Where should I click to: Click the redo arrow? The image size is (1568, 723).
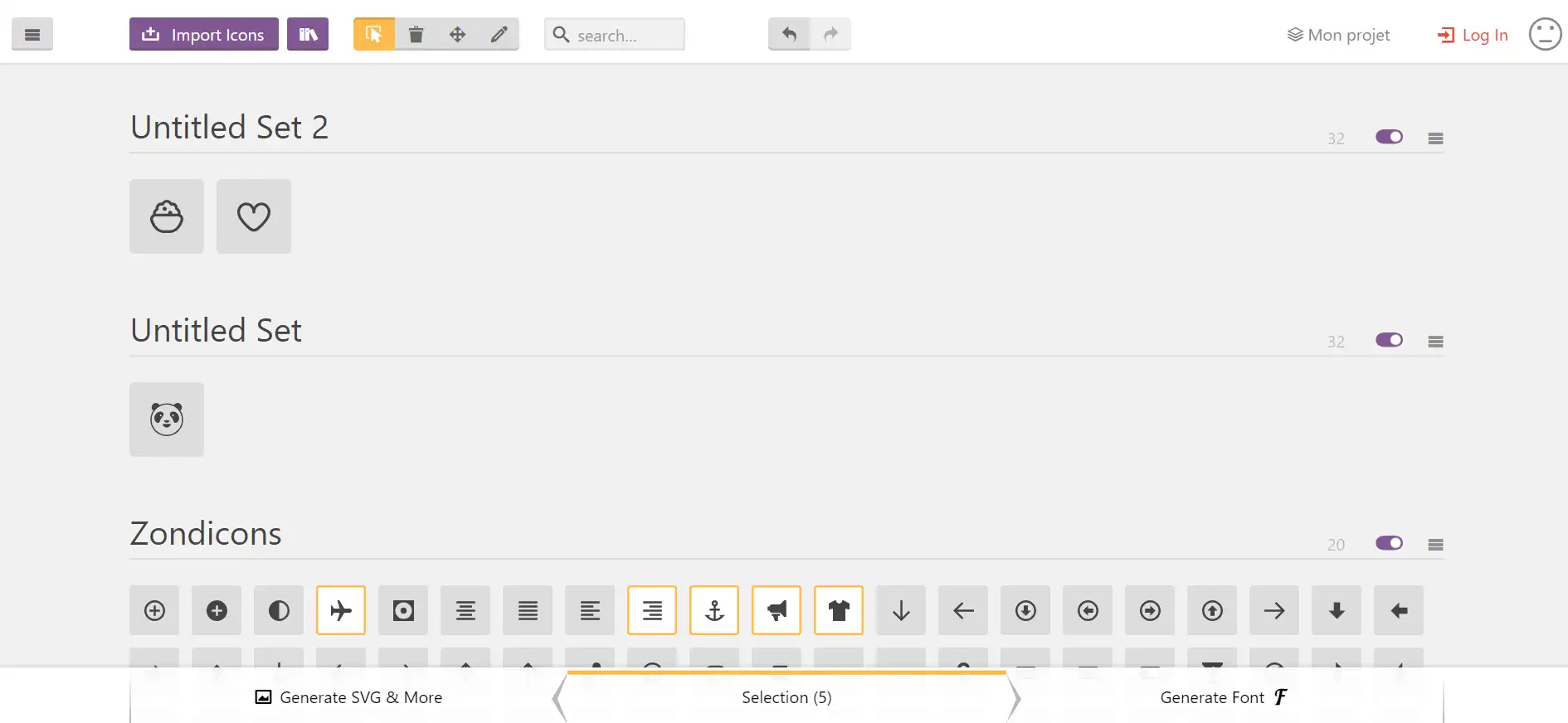(x=830, y=35)
